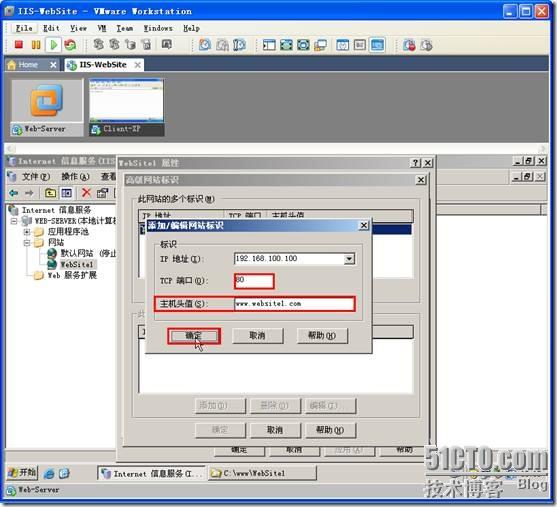Click the IIS up one level folder icon
The height and width of the screenshot is (507, 557).
(50, 193)
